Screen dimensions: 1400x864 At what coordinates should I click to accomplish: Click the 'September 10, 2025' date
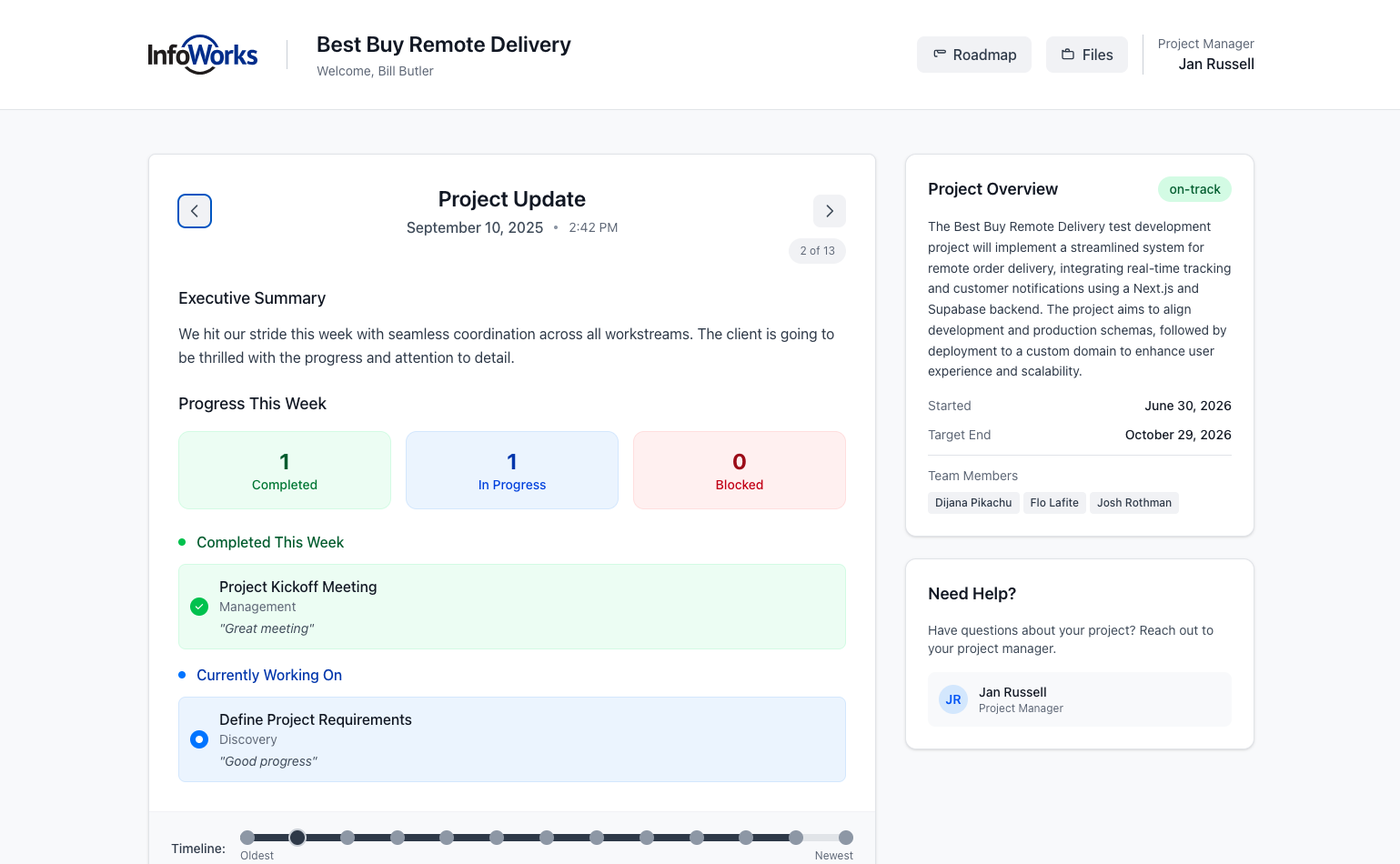[475, 228]
